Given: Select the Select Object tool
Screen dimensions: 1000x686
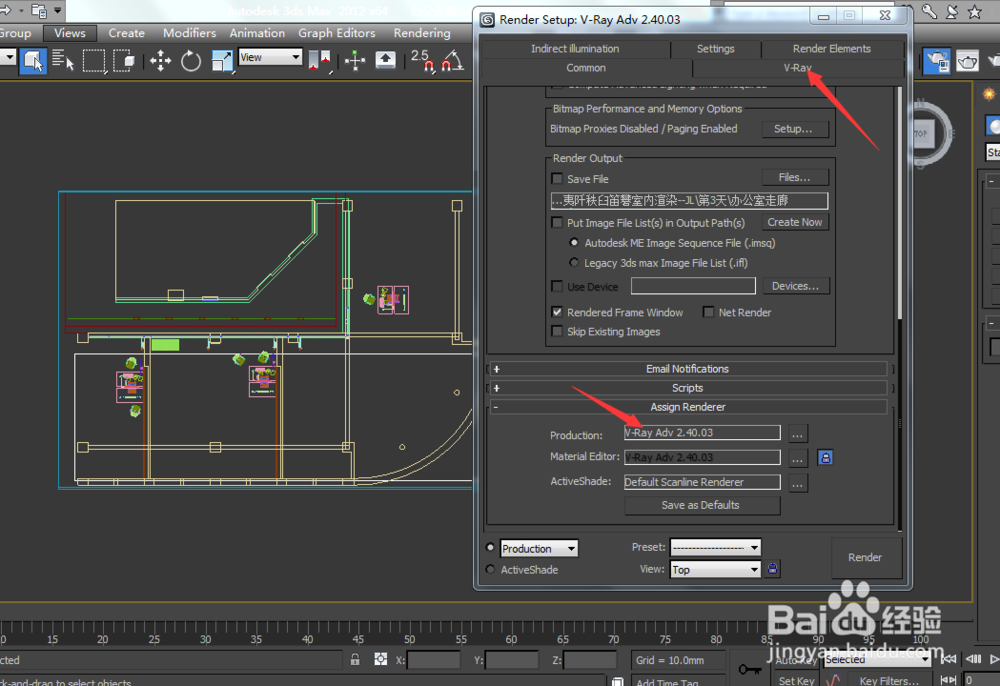Looking at the screenshot, I should pyautogui.click(x=33, y=61).
